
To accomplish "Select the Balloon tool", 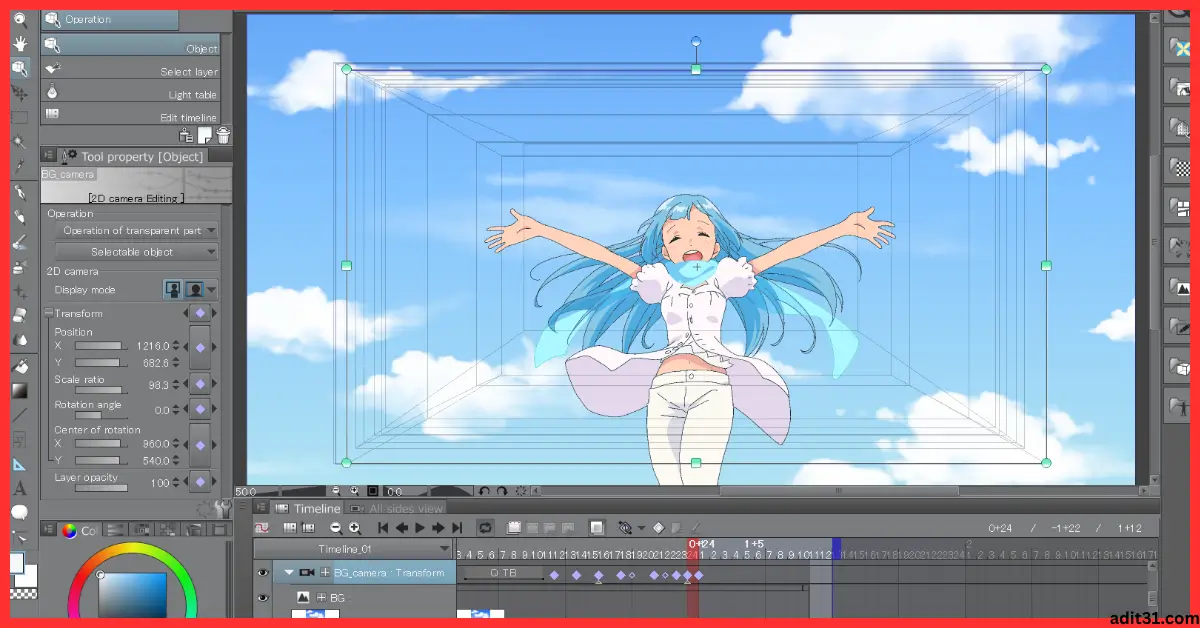I will point(19,512).
